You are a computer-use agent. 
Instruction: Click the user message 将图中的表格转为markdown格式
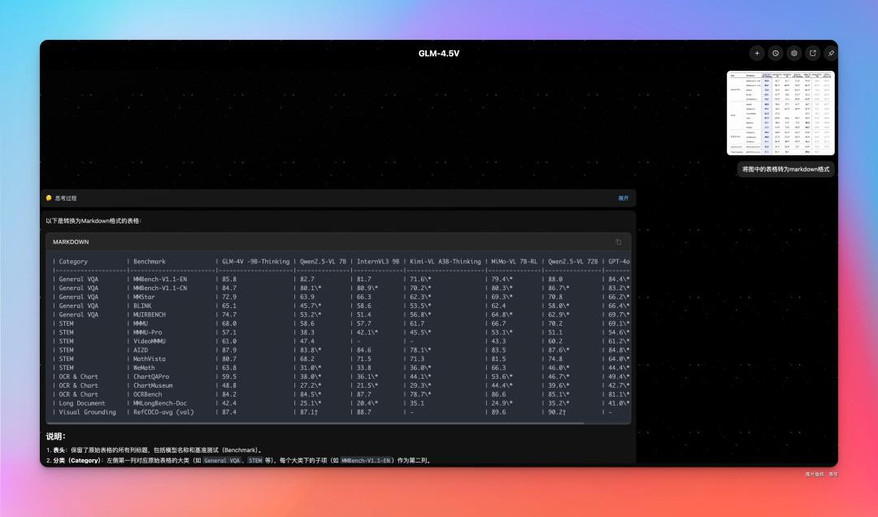pyautogui.click(x=786, y=169)
